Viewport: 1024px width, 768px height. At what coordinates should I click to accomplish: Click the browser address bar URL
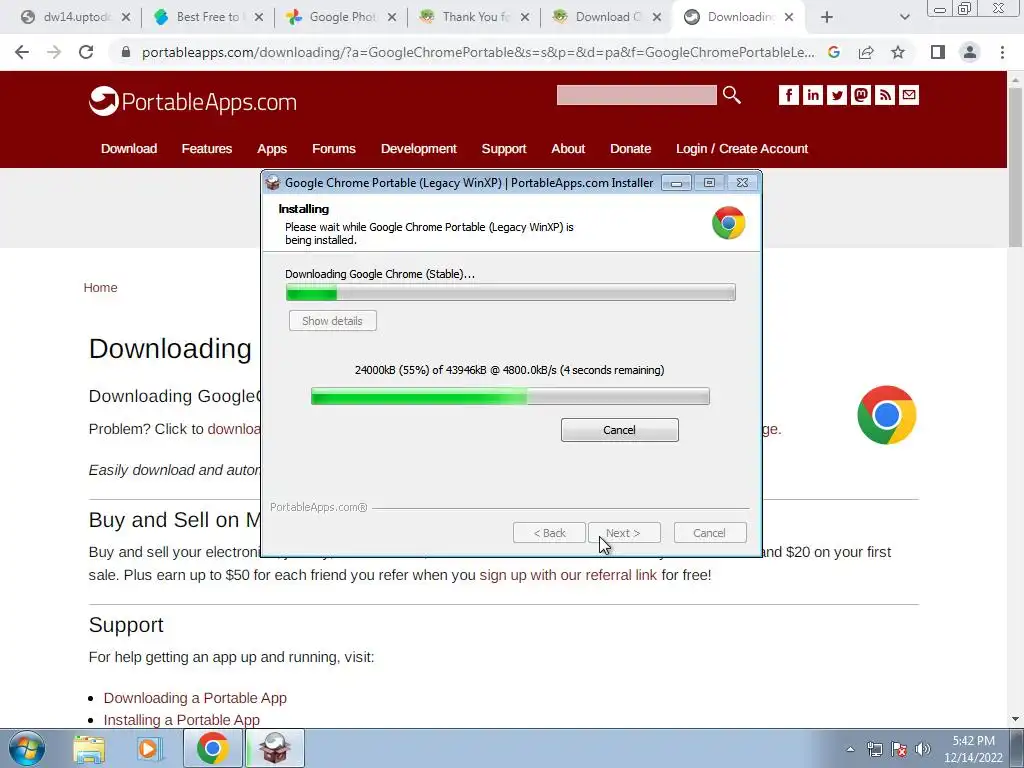click(478, 52)
